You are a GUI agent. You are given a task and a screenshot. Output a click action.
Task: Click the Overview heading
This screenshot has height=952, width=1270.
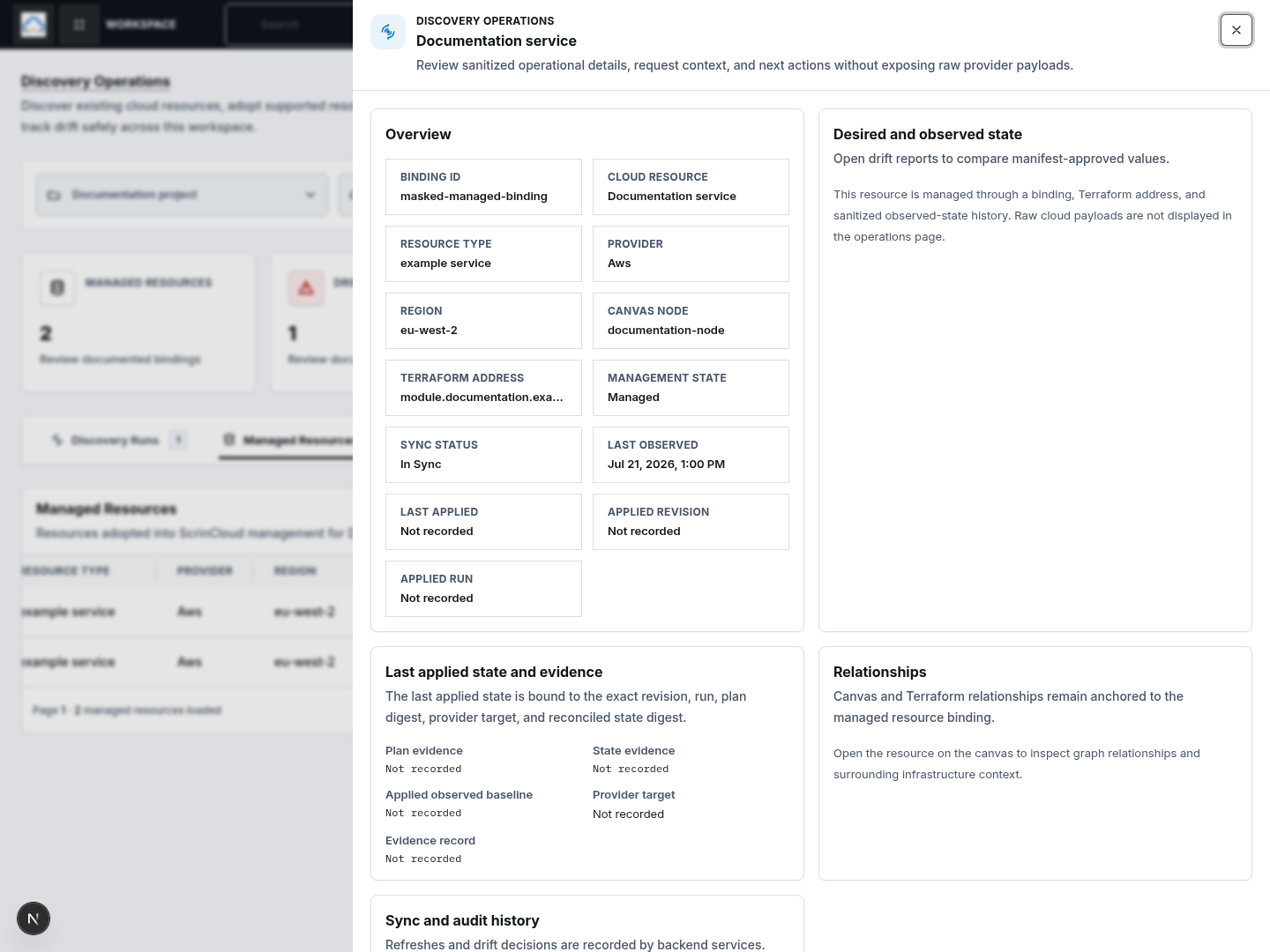[418, 134]
